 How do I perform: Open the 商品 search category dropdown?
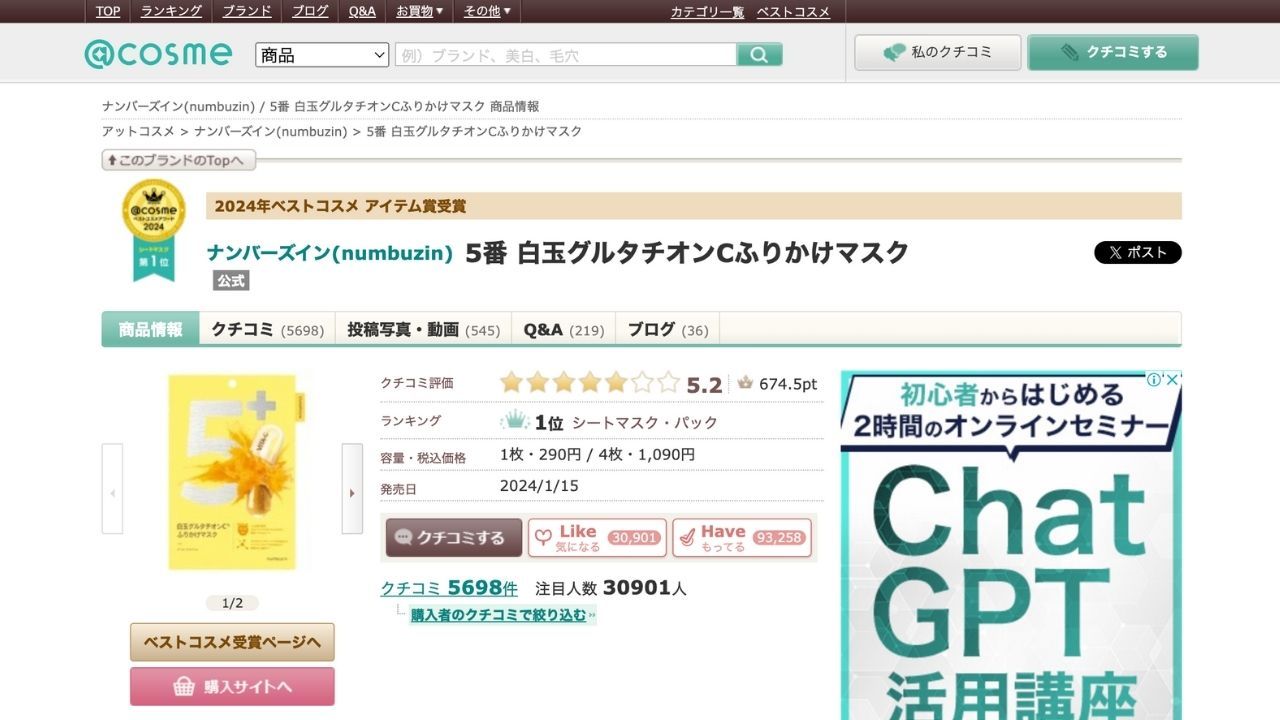pyautogui.click(x=322, y=55)
